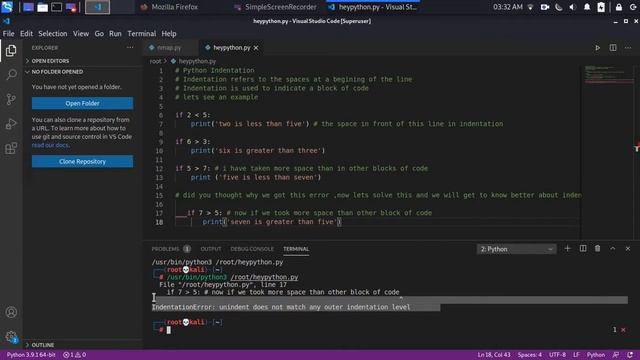Open the File menu
This screenshot has width=640, height=360.
pos(8,33)
